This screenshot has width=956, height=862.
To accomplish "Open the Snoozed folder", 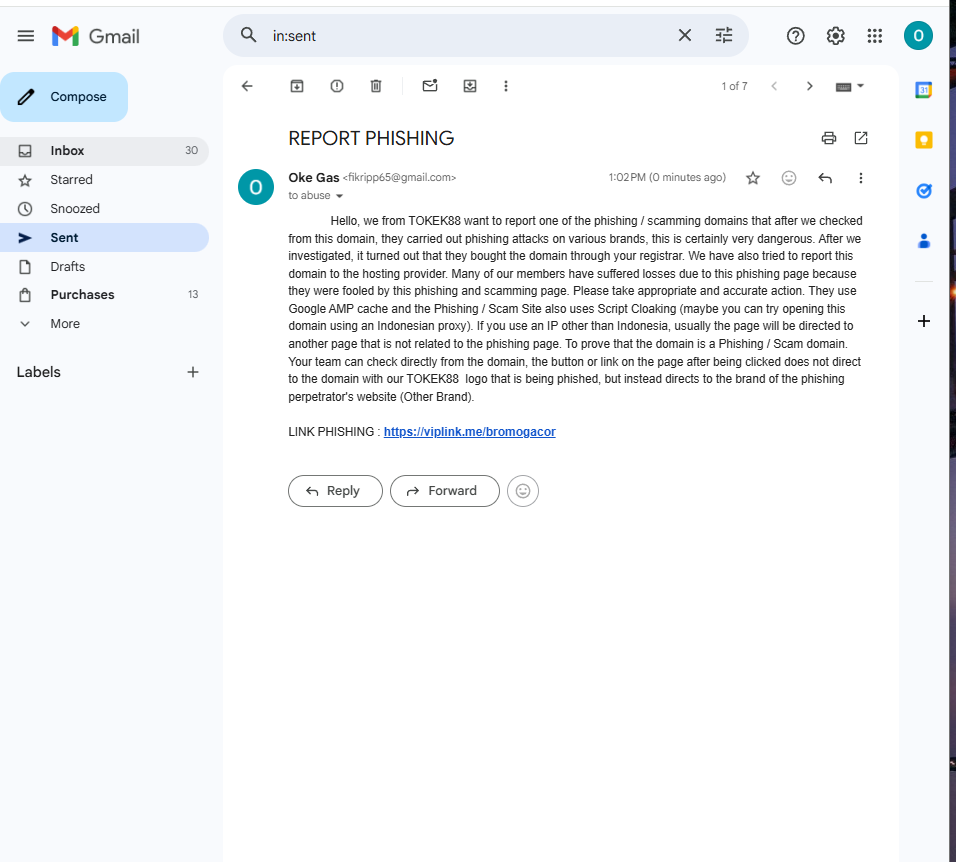I will pyautogui.click(x=104, y=208).
